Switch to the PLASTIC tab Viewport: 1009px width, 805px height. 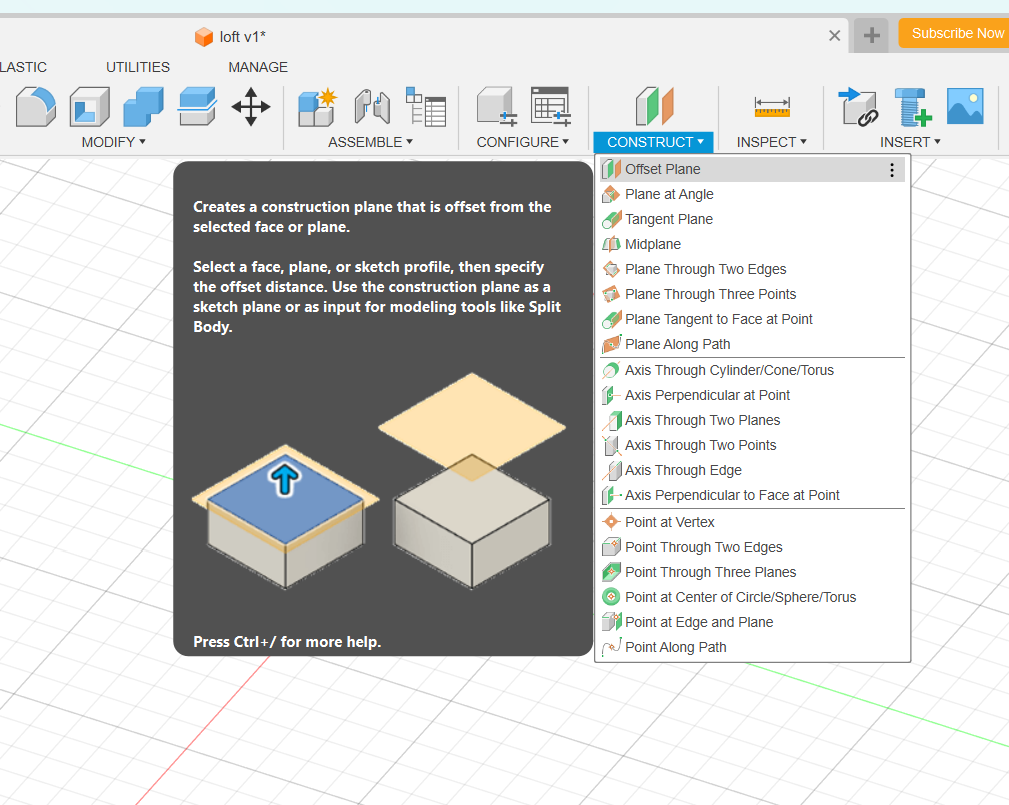pos(23,67)
